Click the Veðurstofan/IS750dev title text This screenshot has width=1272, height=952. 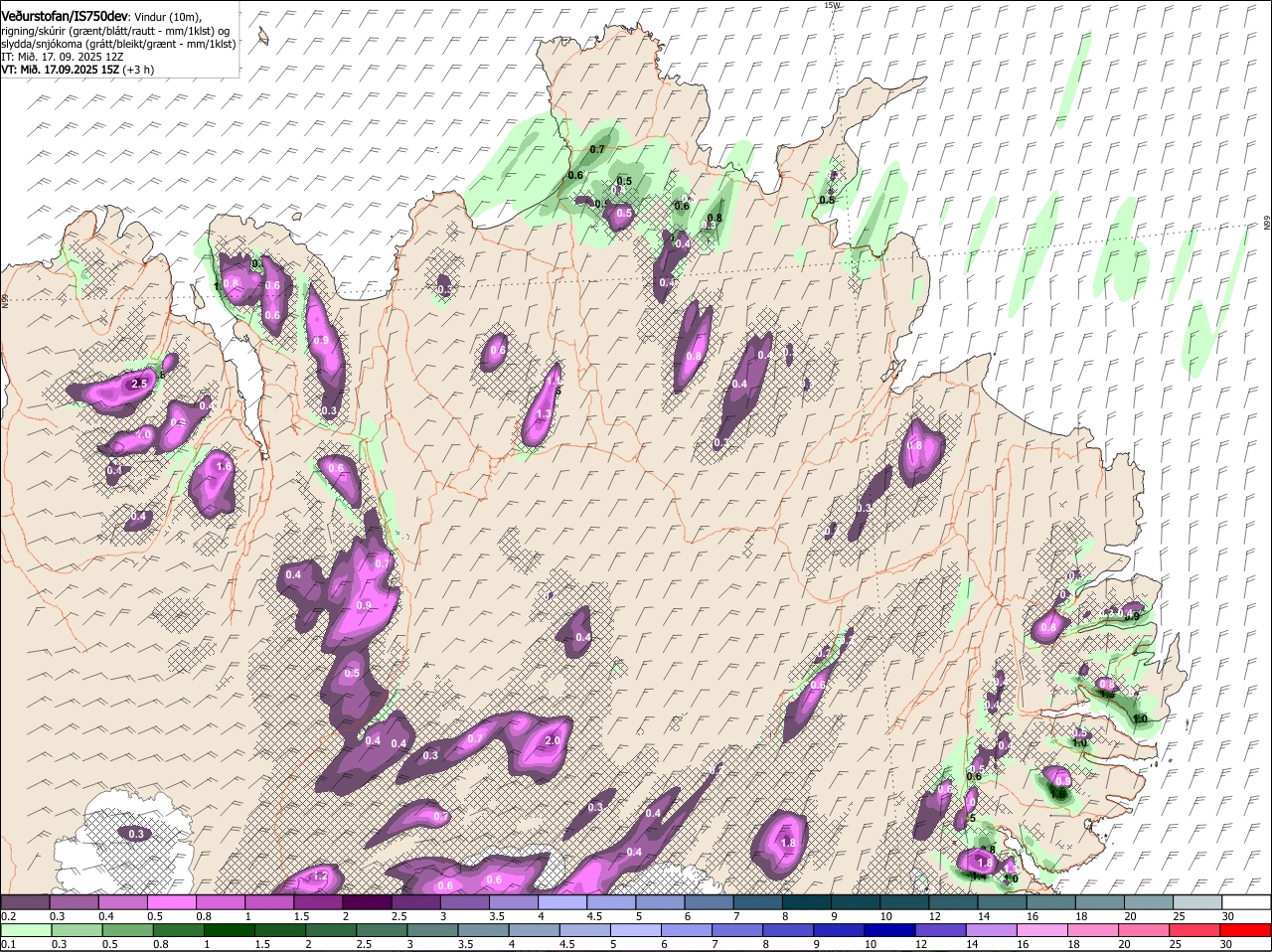pos(65,17)
